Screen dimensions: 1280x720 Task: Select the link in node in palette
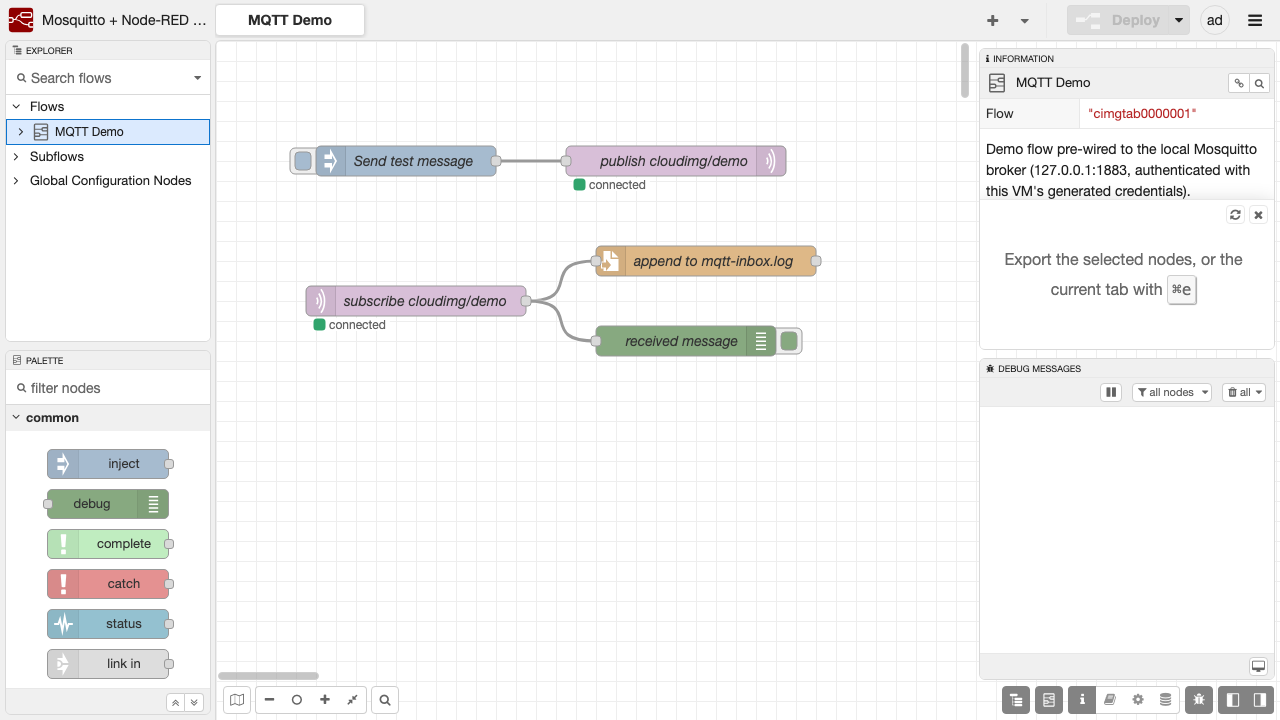tap(108, 664)
